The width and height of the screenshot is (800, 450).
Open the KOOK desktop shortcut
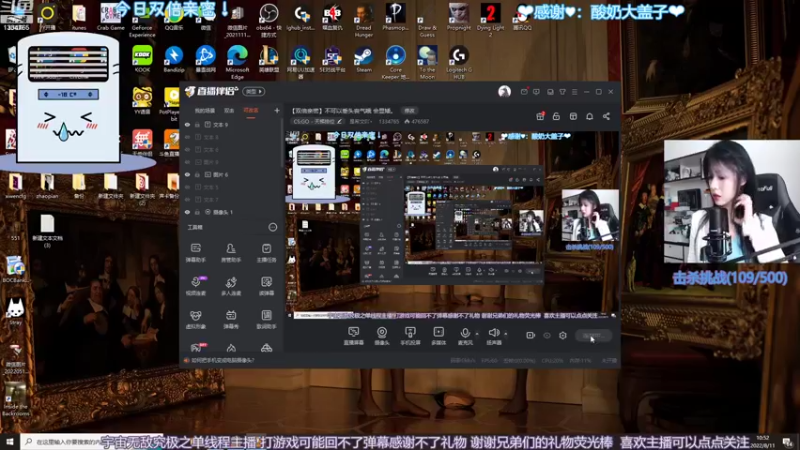pyautogui.click(x=142, y=59)
